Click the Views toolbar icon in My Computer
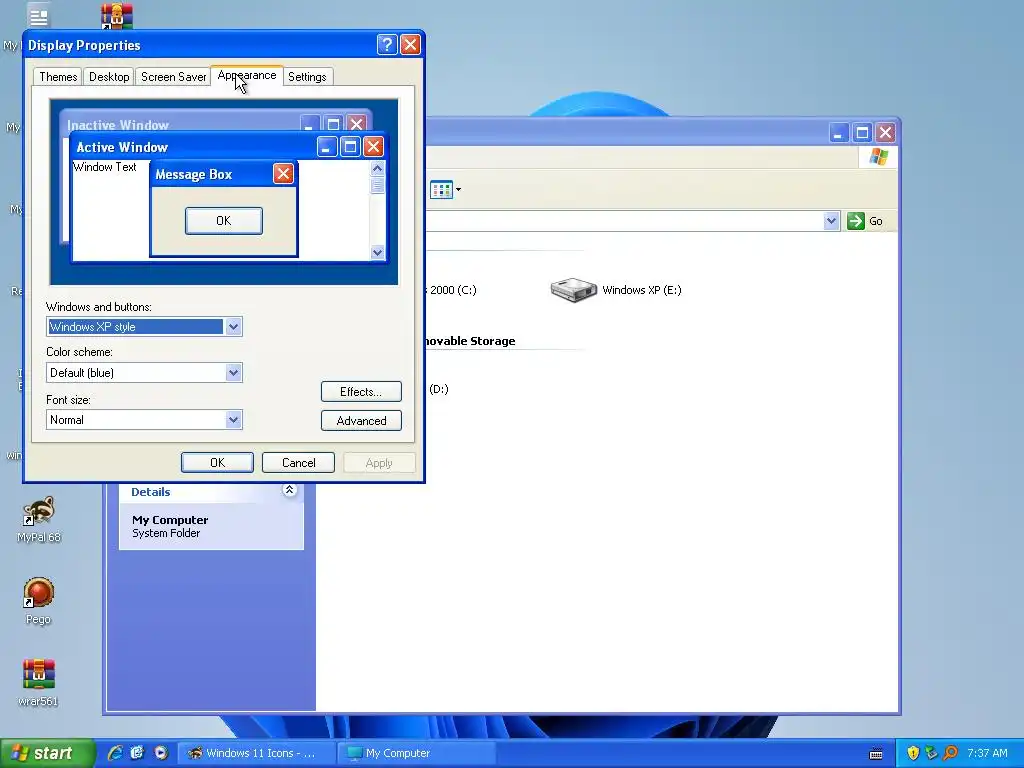1024x768 pixels. click(x=441, y=190)
